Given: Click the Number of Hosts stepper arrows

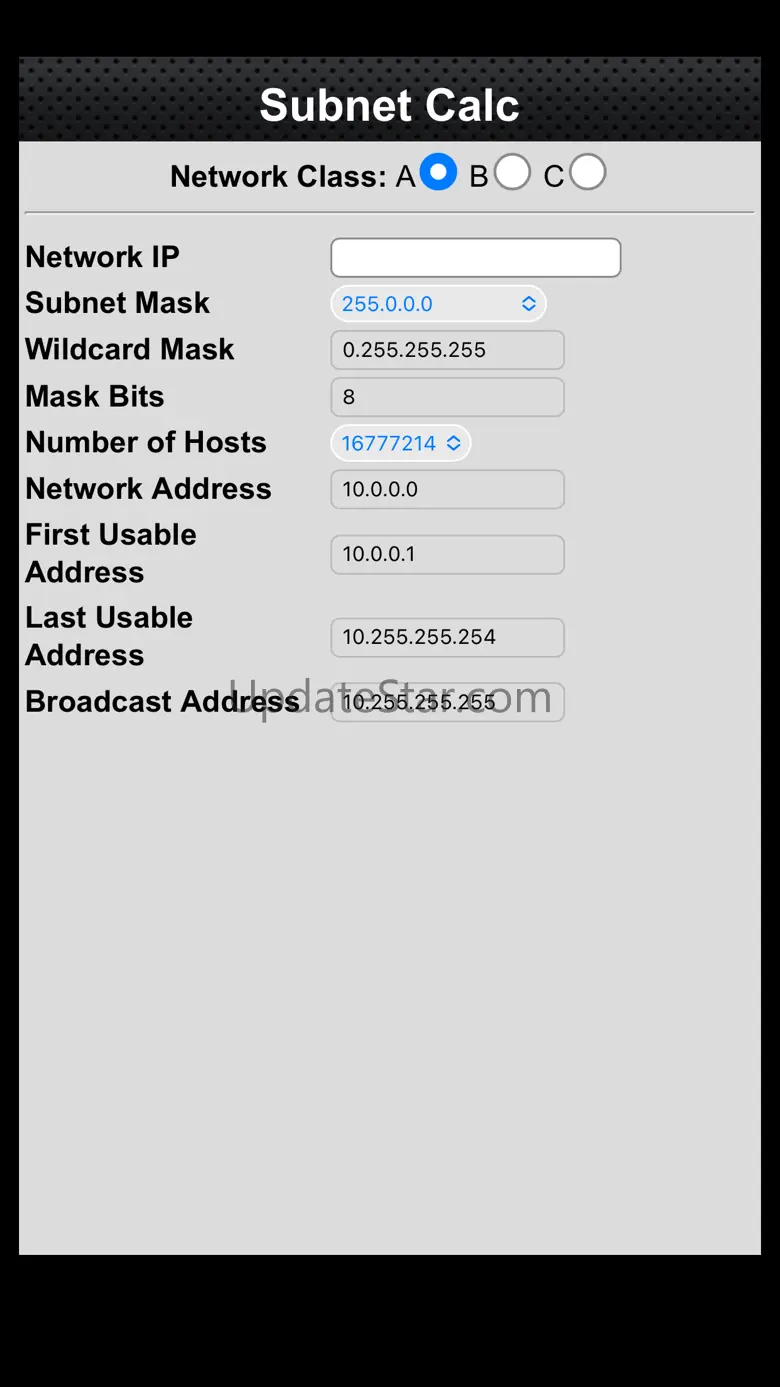Looking at the screenshot, I should pos(454,443).
